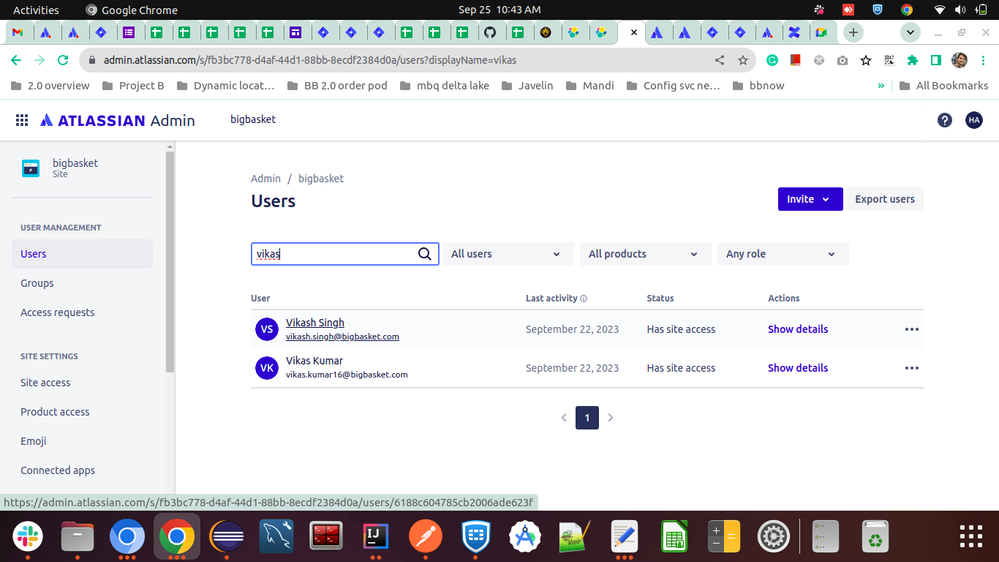Open All Bookmarks folder
The image size is (999, 562).
[944, 85]
